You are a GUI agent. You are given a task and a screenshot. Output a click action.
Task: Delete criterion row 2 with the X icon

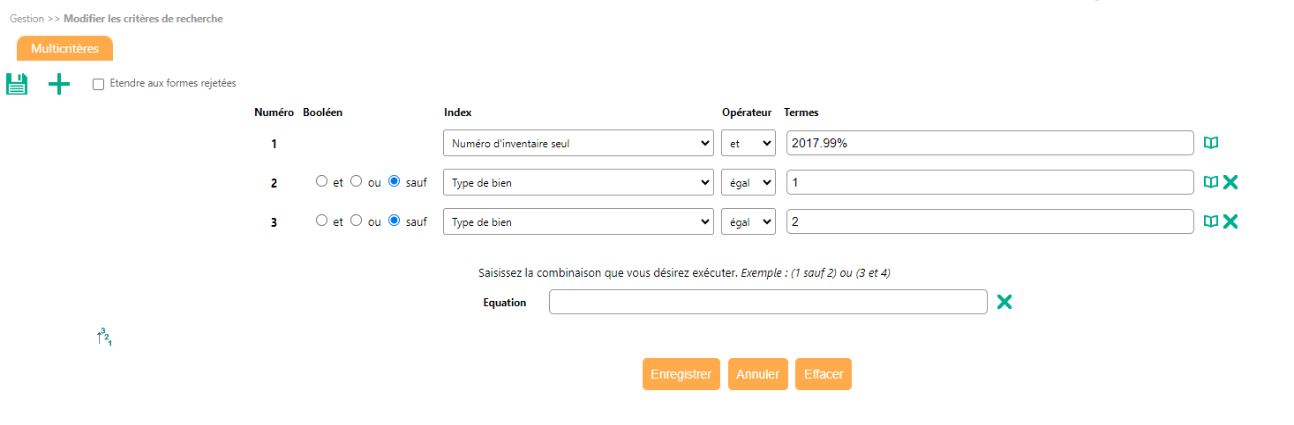(1231, 182)
